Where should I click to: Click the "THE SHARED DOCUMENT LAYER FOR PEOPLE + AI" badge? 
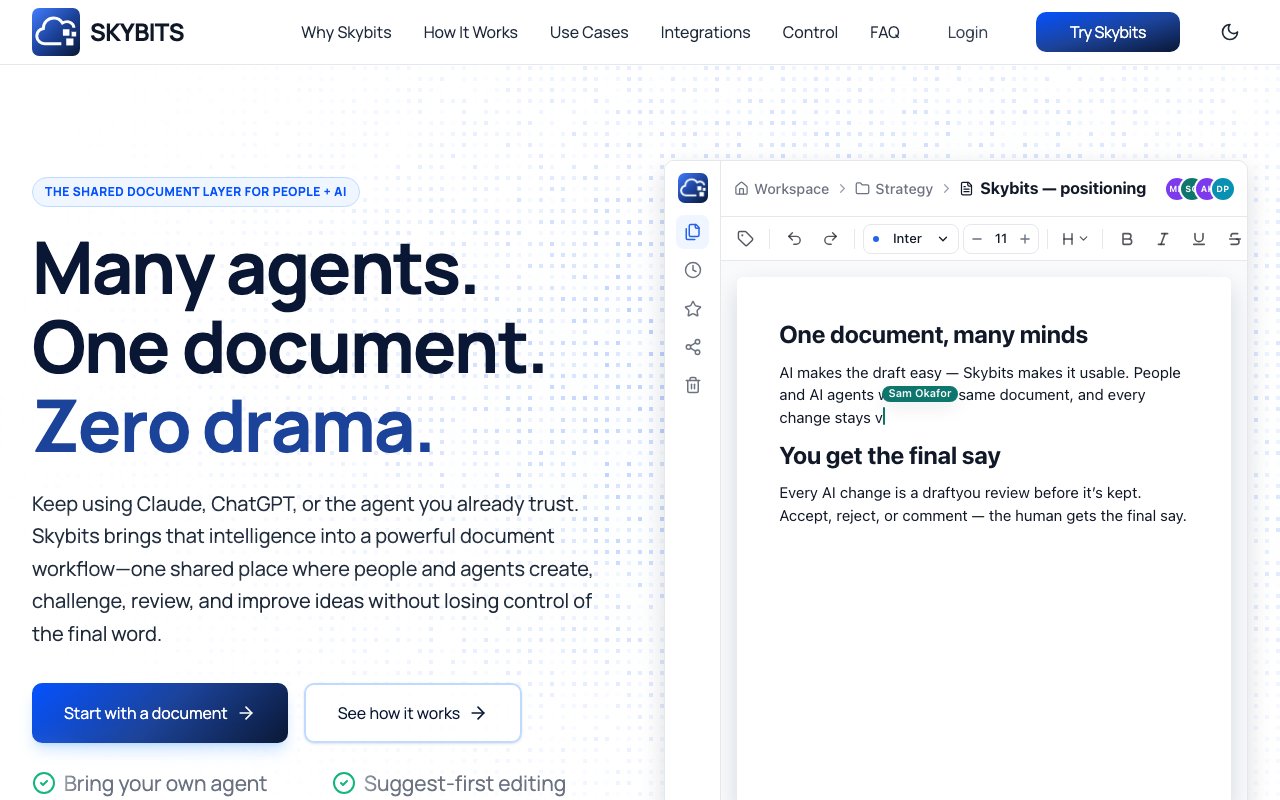[196, 191]
